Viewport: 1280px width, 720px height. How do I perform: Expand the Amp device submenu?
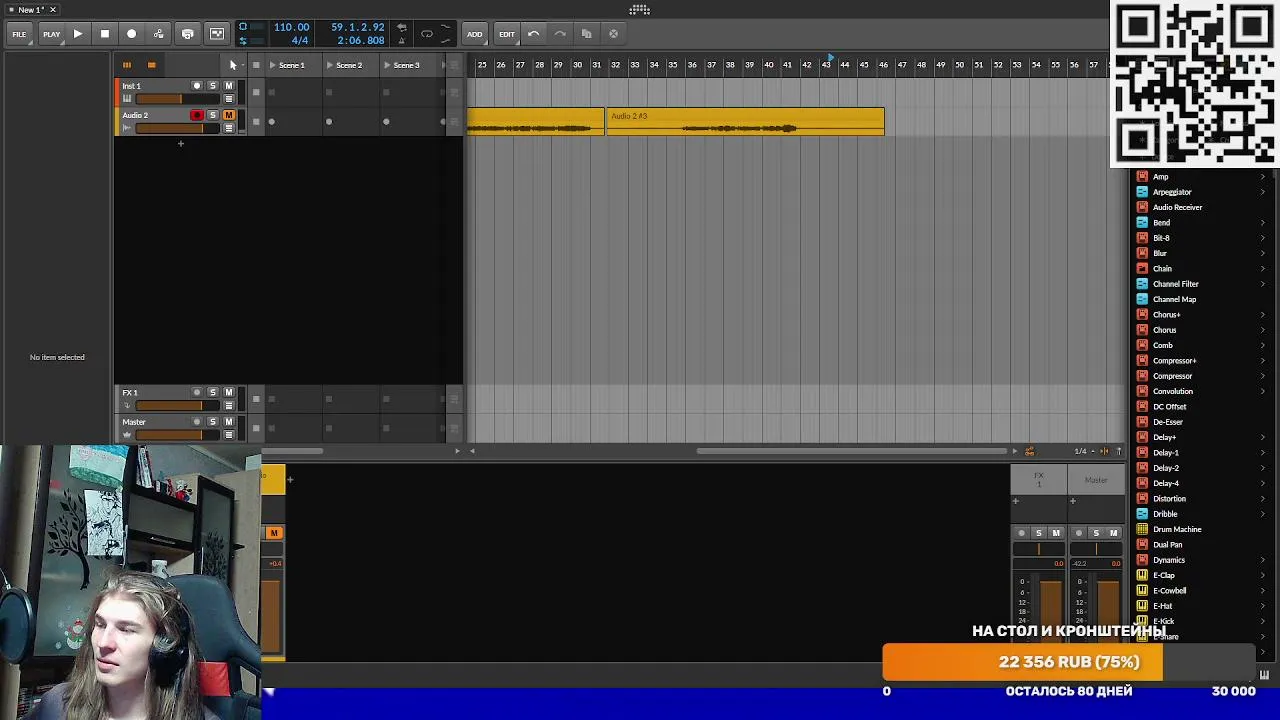tap(1263, 177)
